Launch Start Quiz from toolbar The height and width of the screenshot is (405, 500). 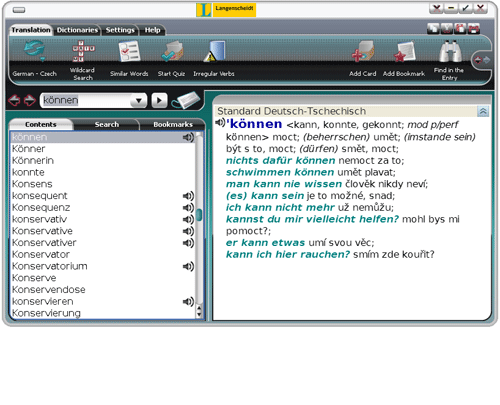[172, 51]
